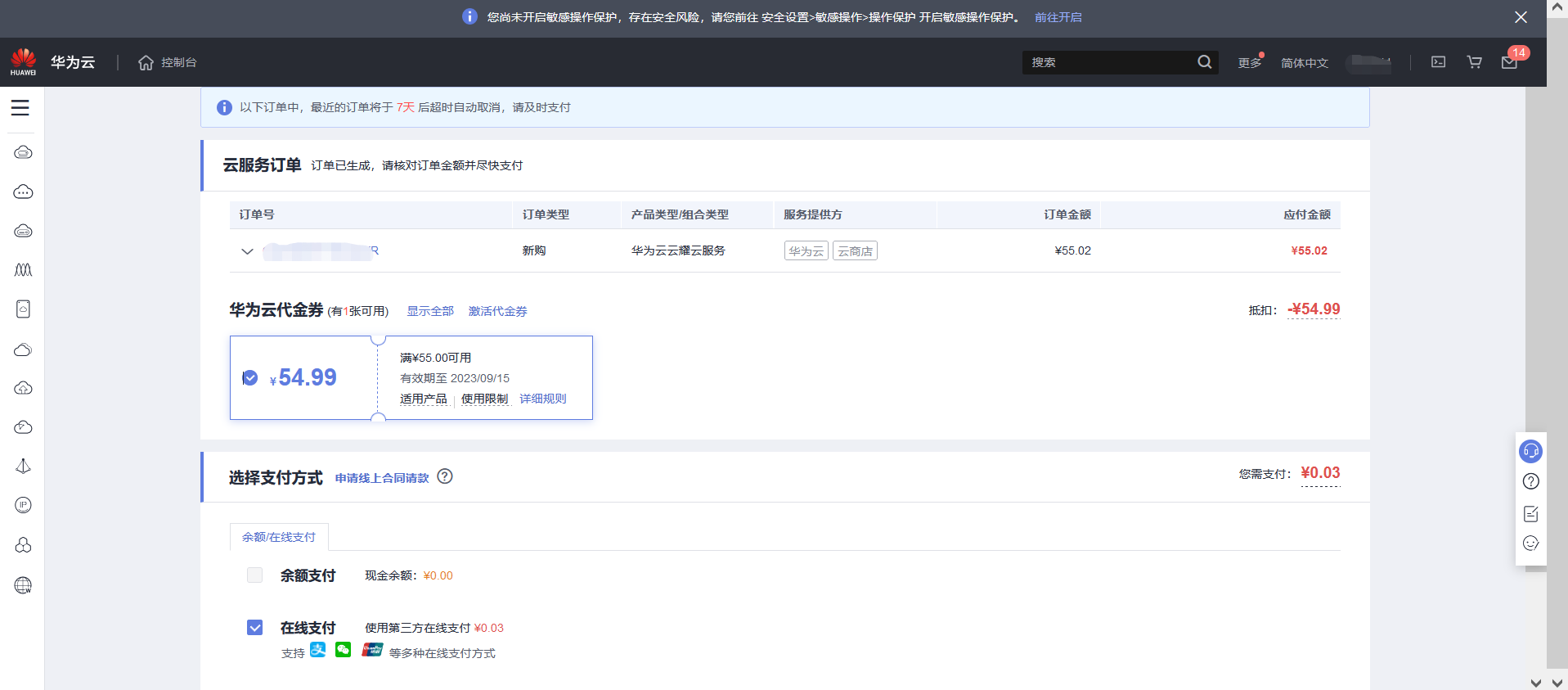Click the cloud with three dots sidebar icon

coord(23,192)
